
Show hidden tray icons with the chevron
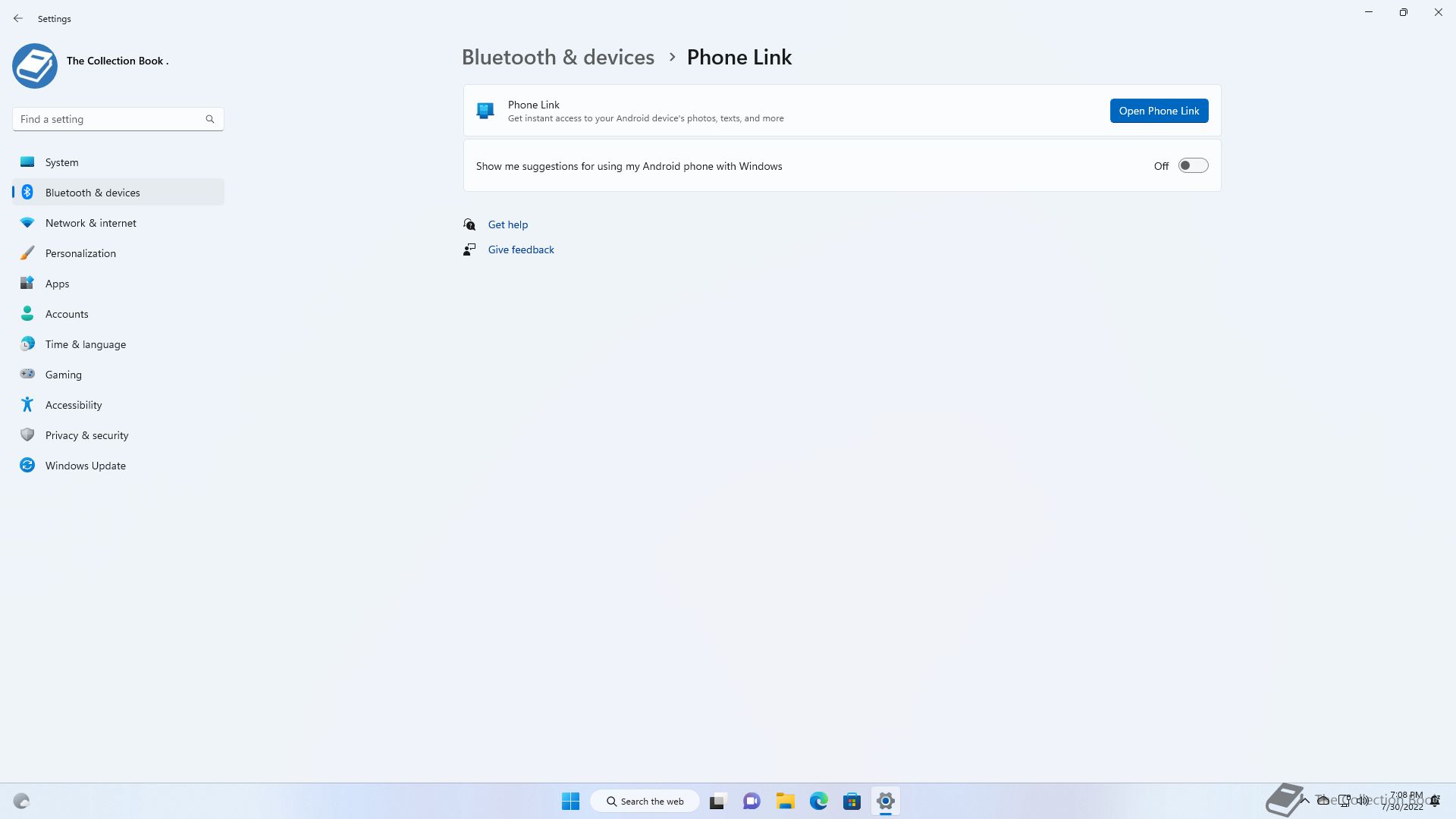[x=1305, y=801]
